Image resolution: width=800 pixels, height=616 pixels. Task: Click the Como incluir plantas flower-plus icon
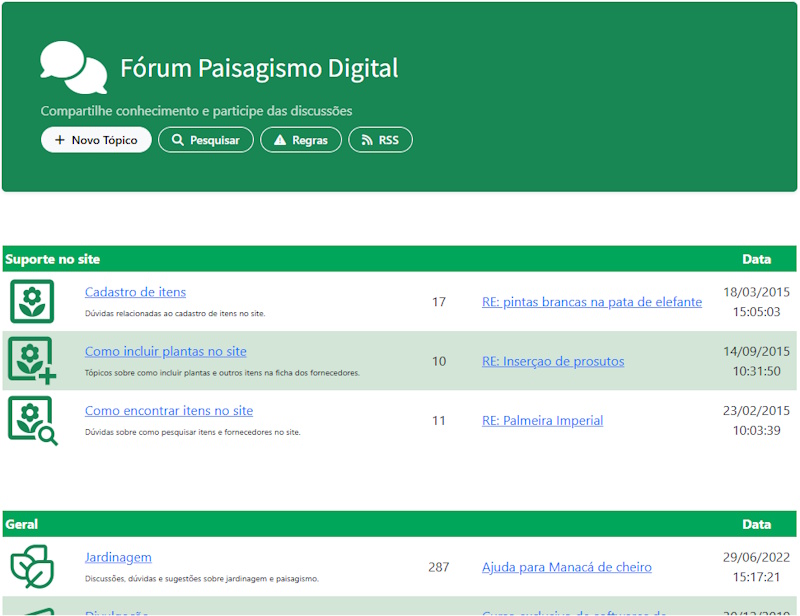32,360
